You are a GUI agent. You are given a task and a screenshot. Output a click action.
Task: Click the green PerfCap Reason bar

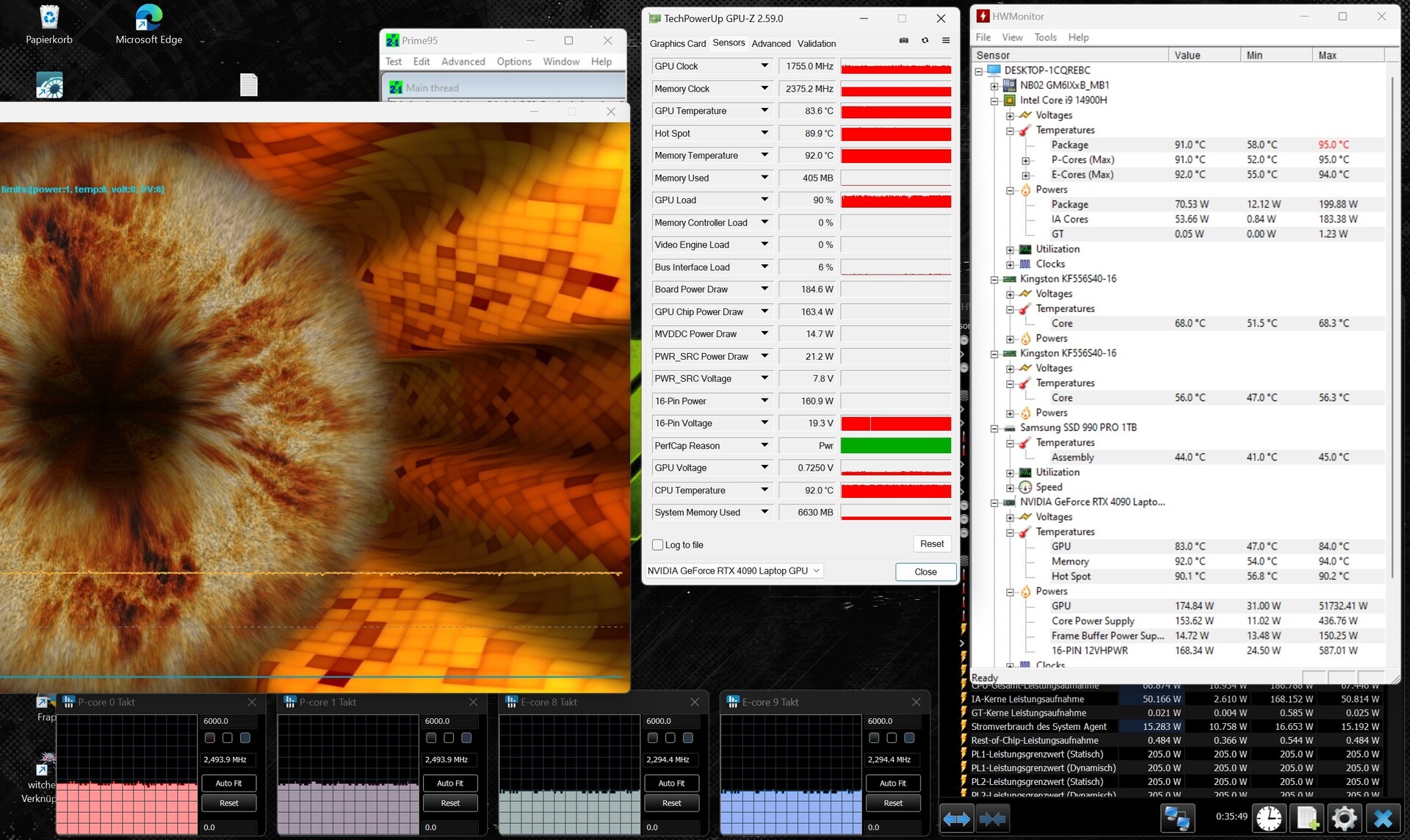coord(895,446)
